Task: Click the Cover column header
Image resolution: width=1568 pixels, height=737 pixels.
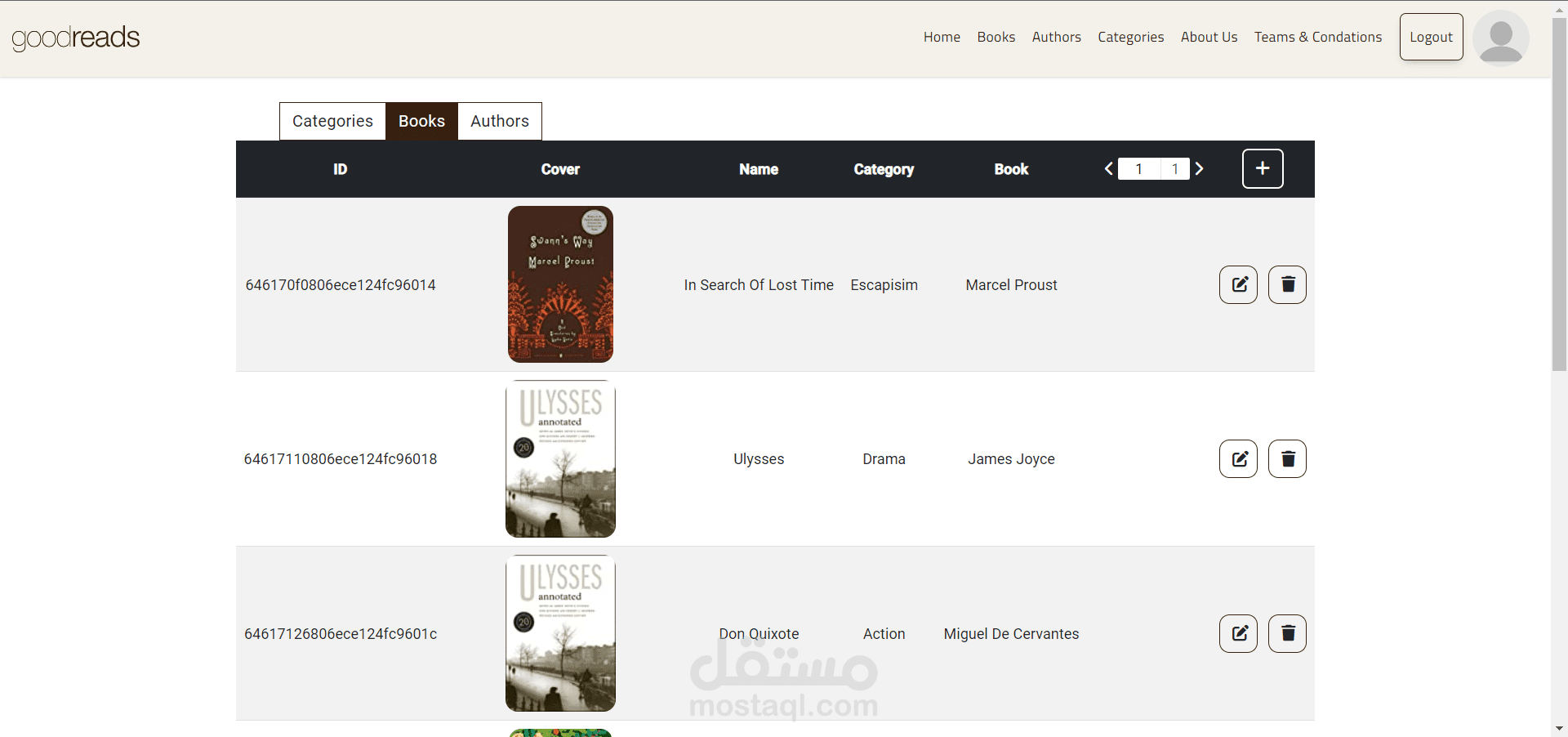Action: point(560,169)
